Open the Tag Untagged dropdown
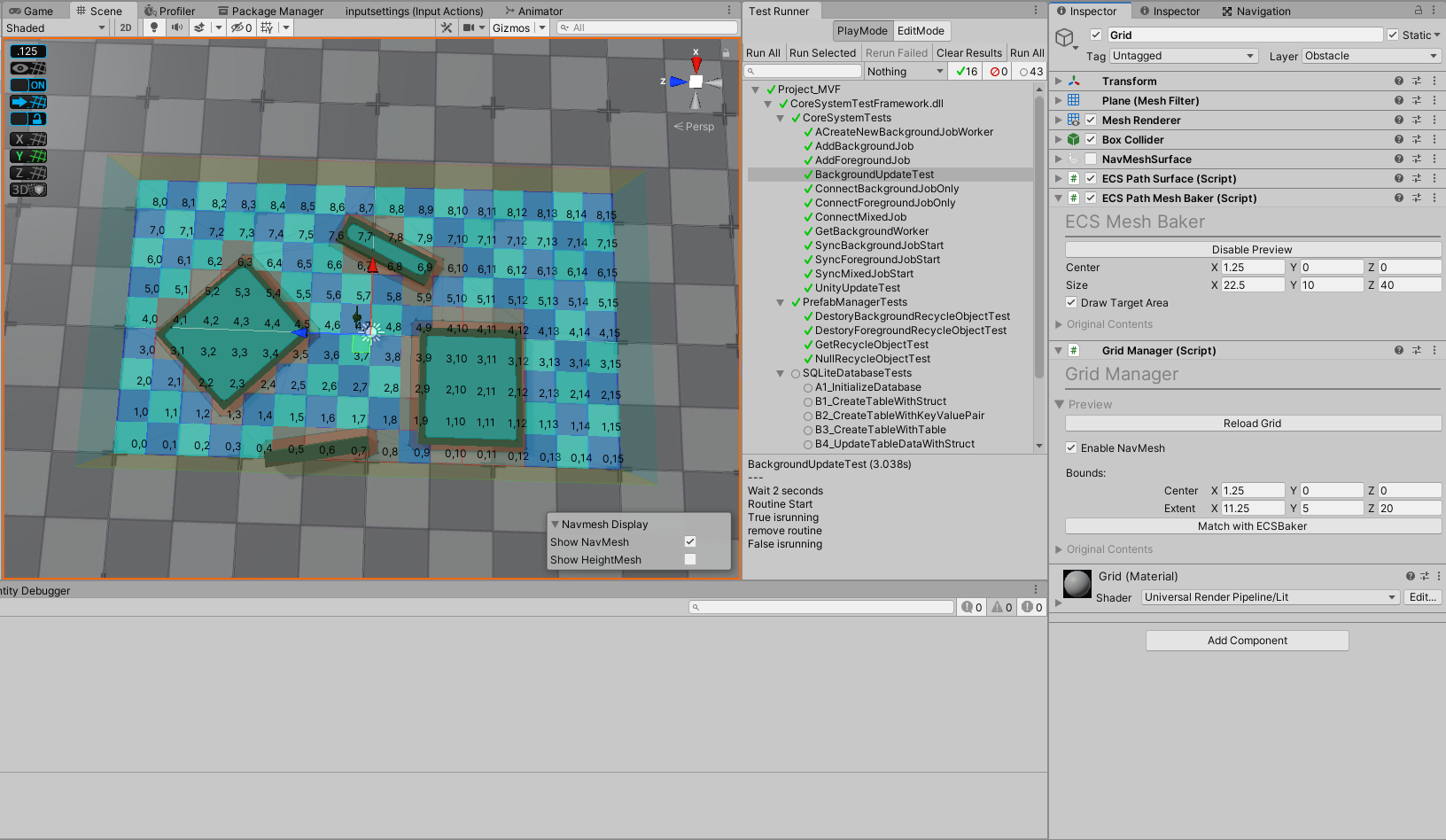 coord(1184,56)
